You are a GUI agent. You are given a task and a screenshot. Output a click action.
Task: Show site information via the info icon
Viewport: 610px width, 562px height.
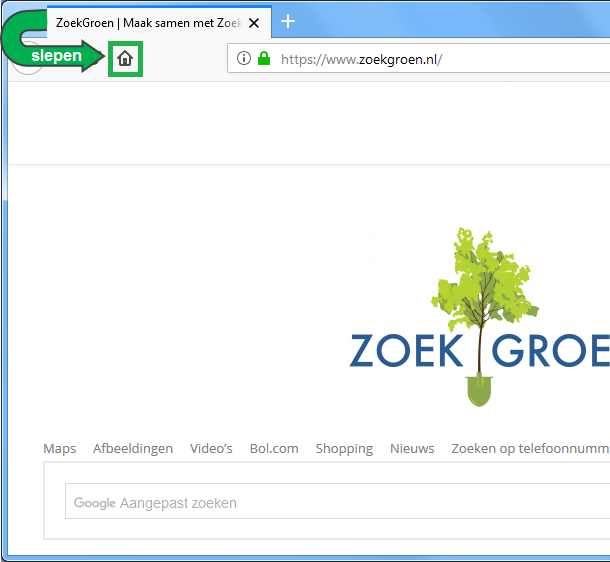[244, 58]
